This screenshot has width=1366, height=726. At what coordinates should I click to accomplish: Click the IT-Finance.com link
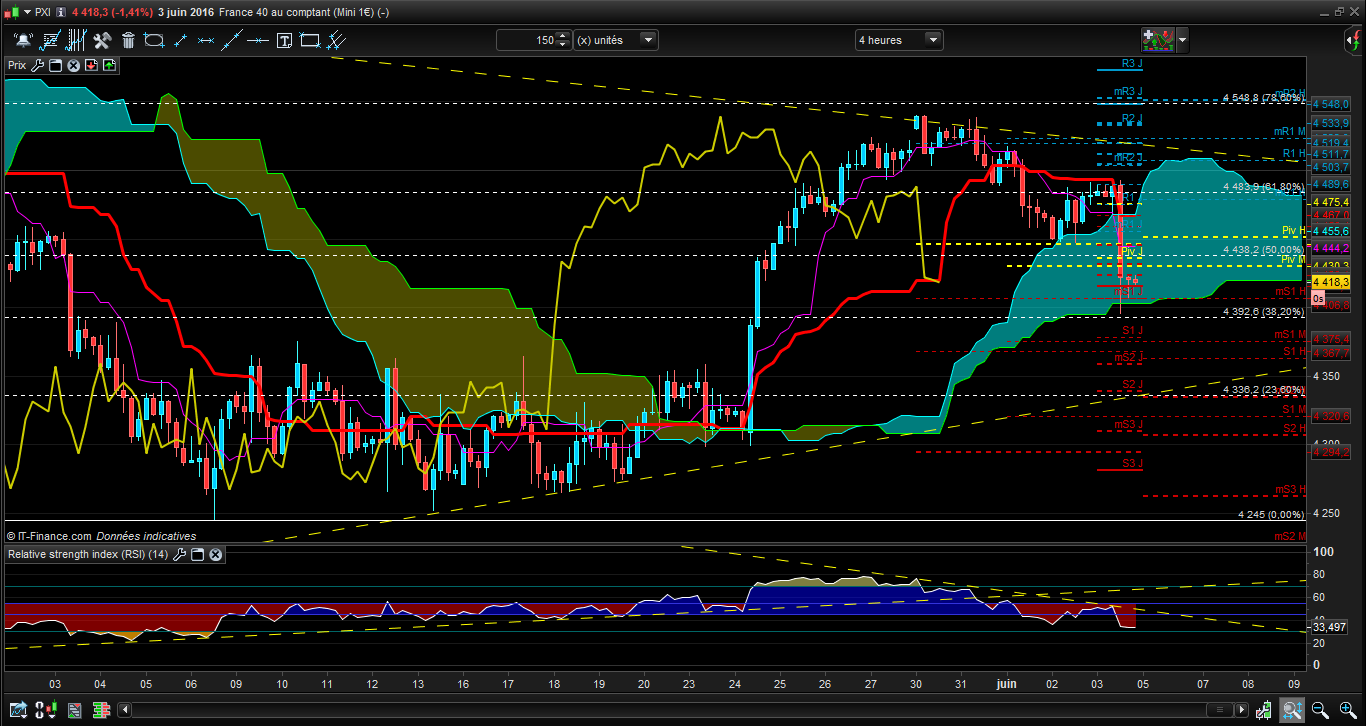coord(55,537)
